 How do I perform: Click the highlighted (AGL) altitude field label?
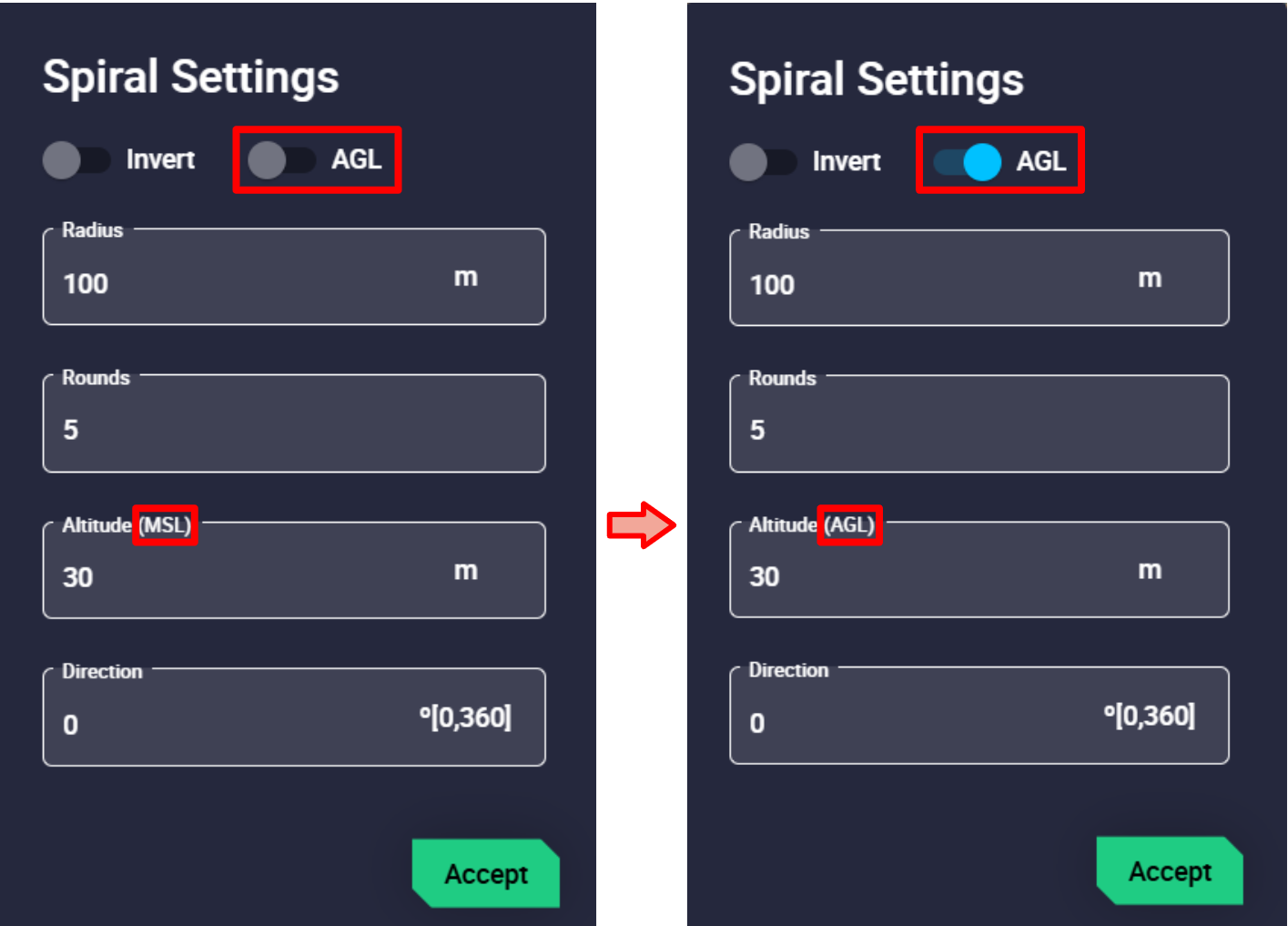[849, 525]
